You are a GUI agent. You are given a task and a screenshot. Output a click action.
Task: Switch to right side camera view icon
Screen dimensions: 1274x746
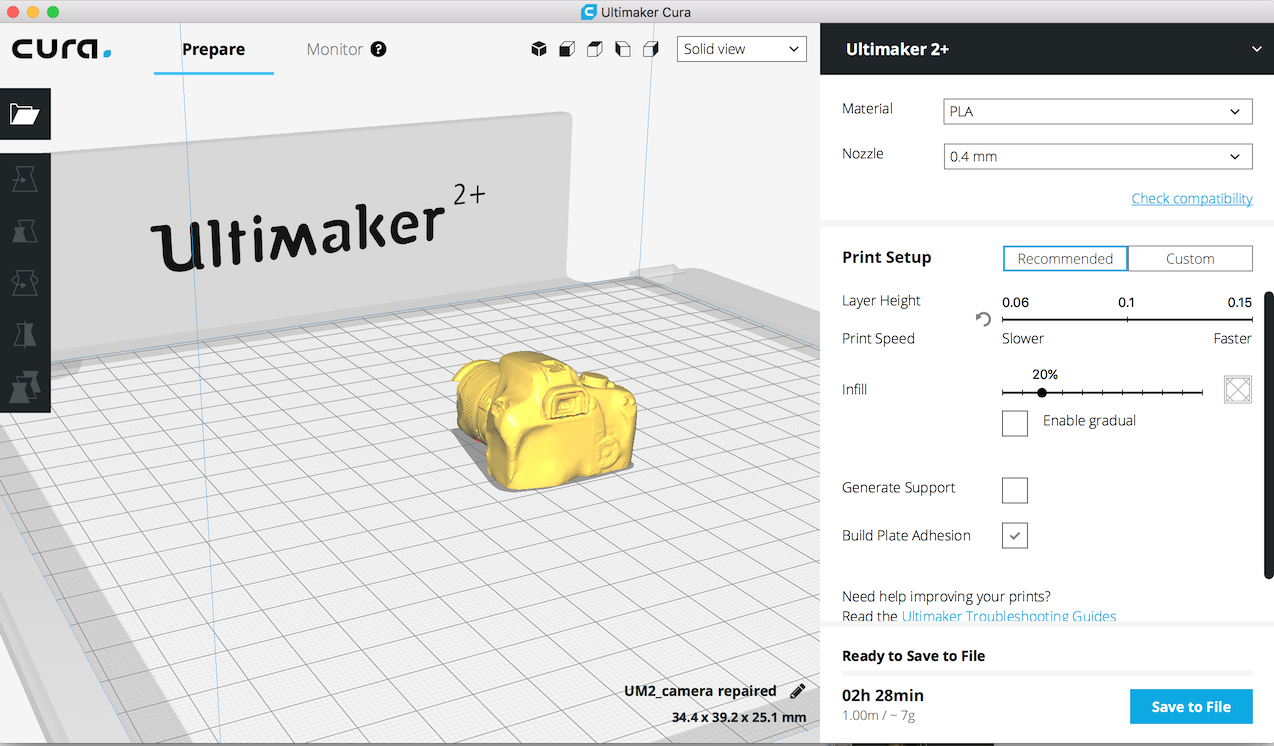point(651,49)
